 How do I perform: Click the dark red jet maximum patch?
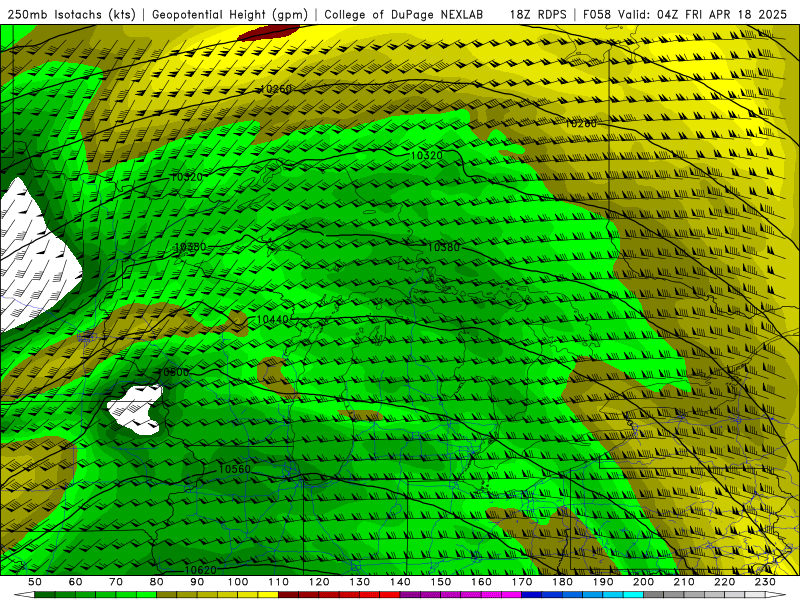tap(267, 32)
